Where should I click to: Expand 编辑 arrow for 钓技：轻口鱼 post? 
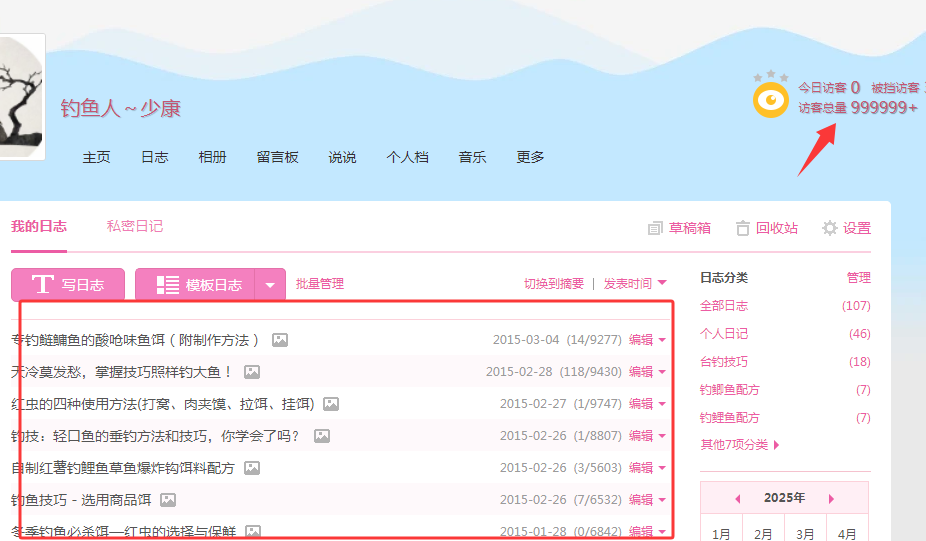click(662, 436)
